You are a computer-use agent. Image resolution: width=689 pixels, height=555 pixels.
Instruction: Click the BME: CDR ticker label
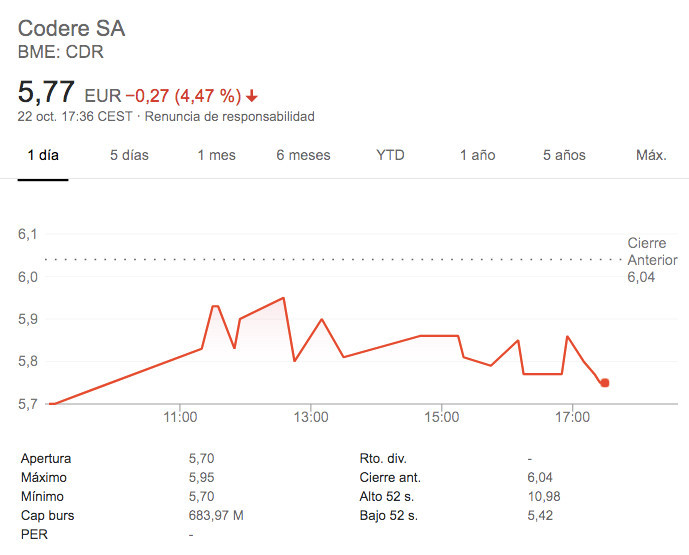click(x=61, y=52)
